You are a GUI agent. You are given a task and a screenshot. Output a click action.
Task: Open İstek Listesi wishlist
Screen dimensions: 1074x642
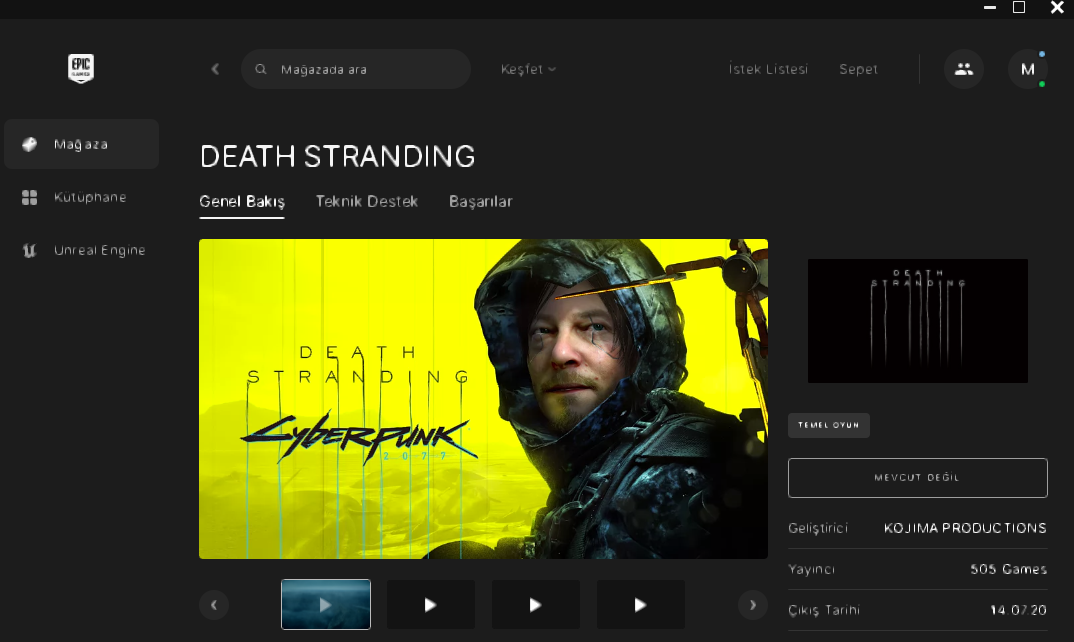tap(769, 69)
